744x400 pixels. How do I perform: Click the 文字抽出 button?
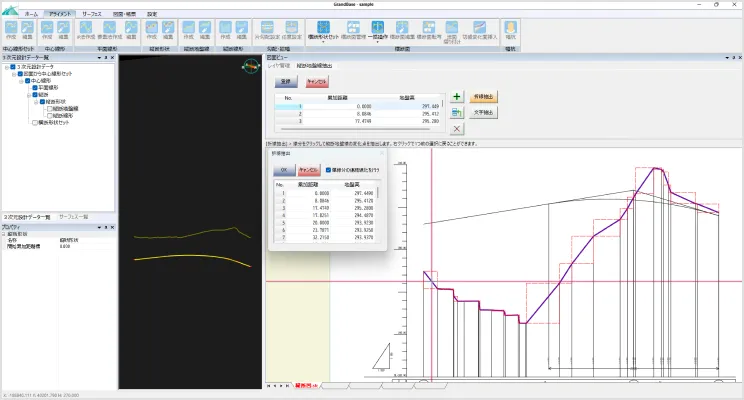pyautogui.click(x=483, y=112)
